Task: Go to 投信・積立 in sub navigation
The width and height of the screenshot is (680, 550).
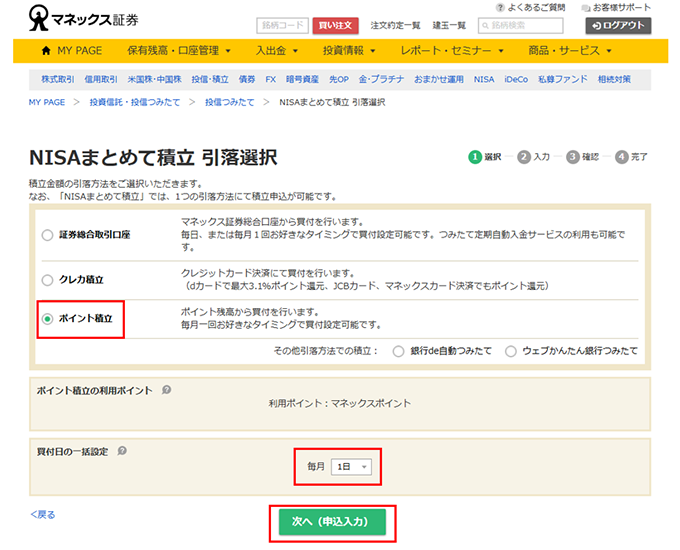Action: pos(210,79)
